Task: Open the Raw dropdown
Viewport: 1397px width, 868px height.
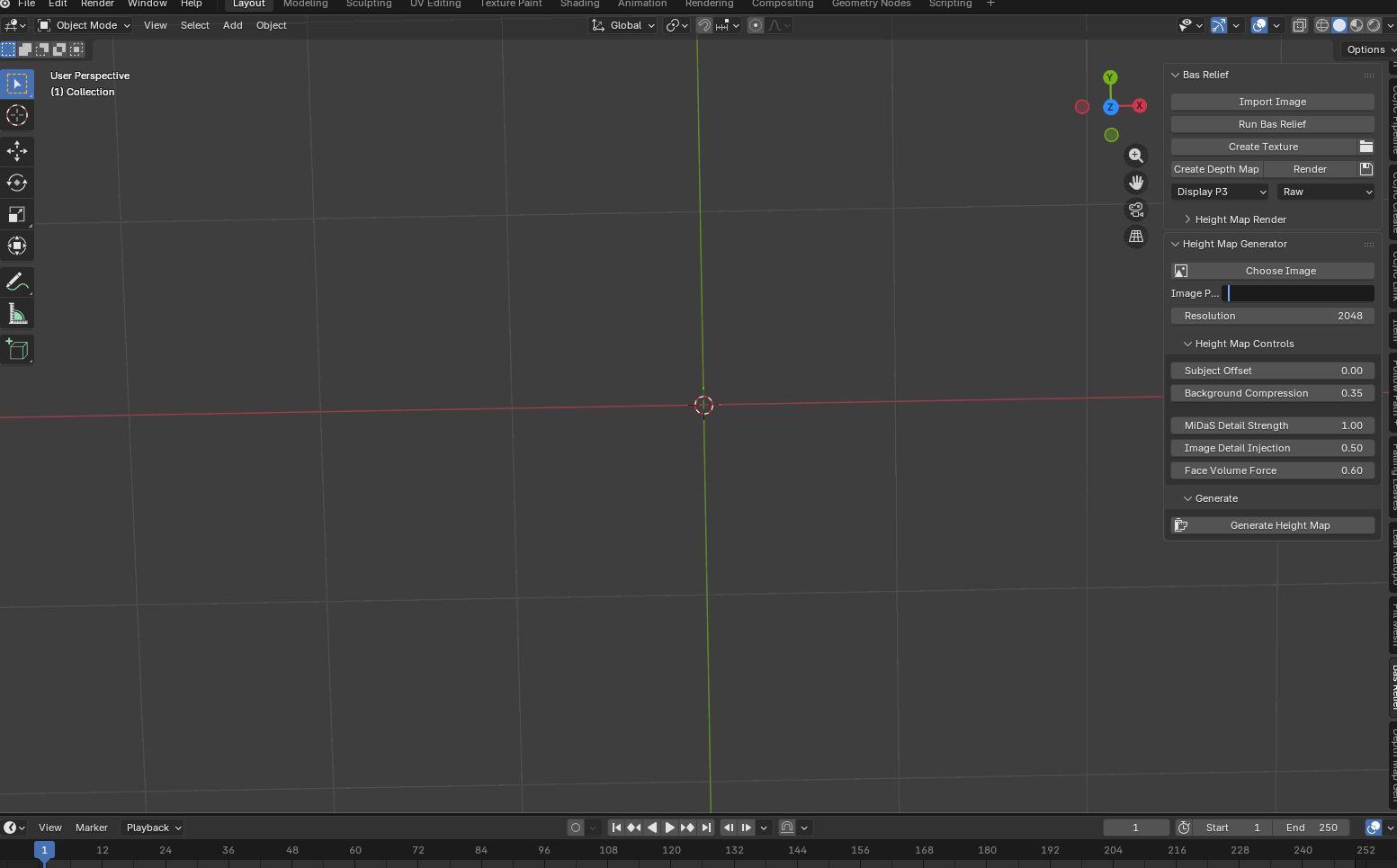Action: (1326, 192)
